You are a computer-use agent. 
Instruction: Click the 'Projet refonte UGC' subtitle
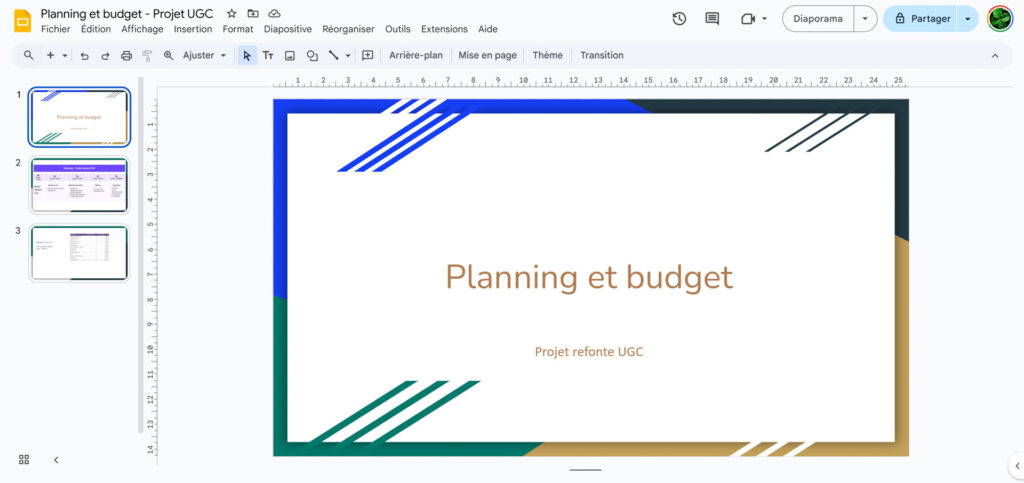(589, 352)
